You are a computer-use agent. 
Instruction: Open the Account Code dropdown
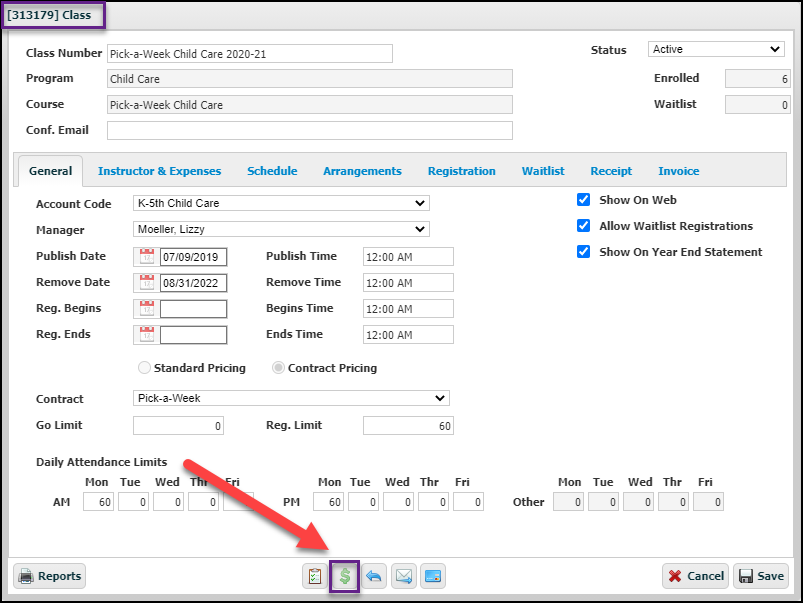281,203
